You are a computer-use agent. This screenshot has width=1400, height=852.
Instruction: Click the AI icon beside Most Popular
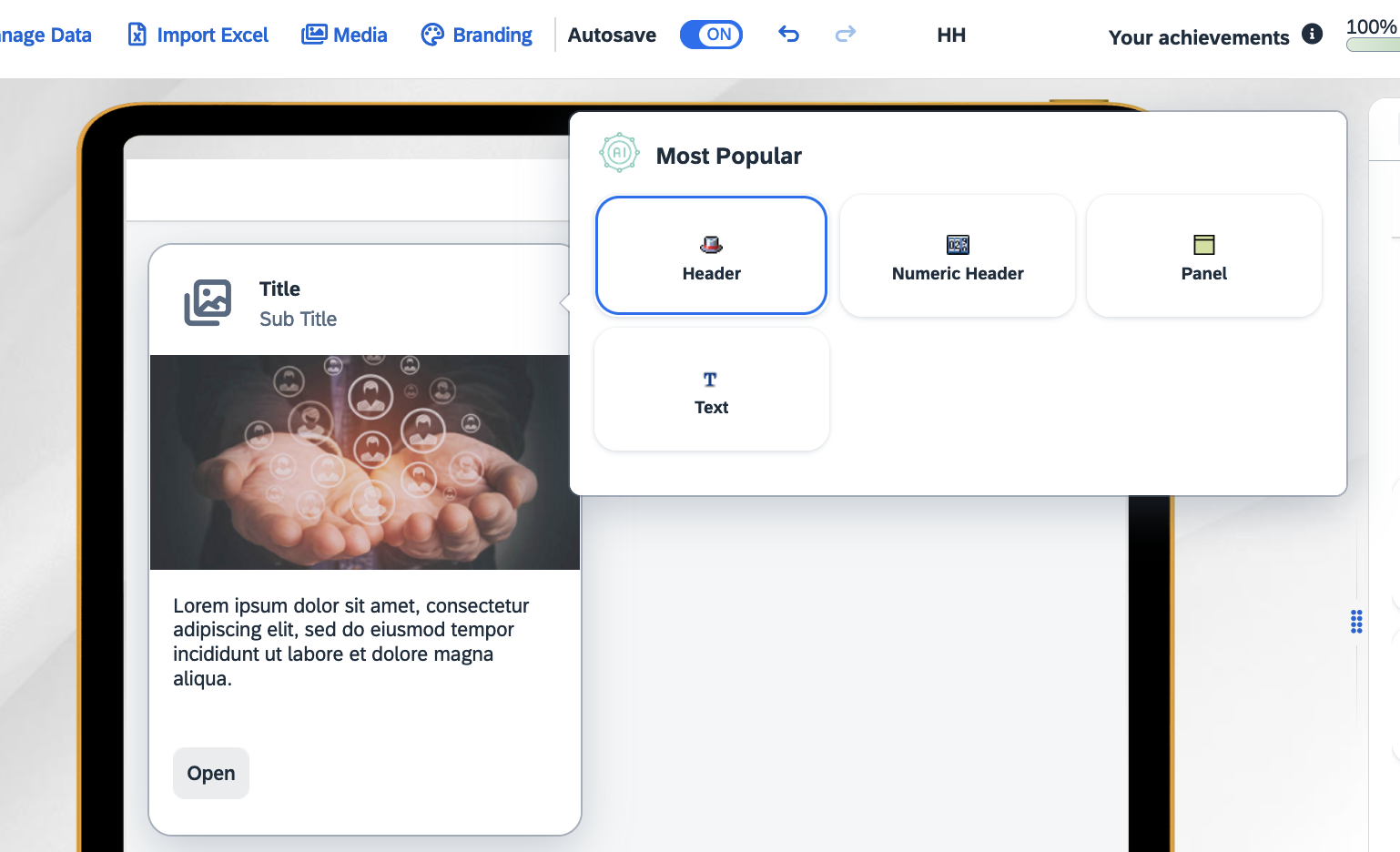[x=619, y=153]
